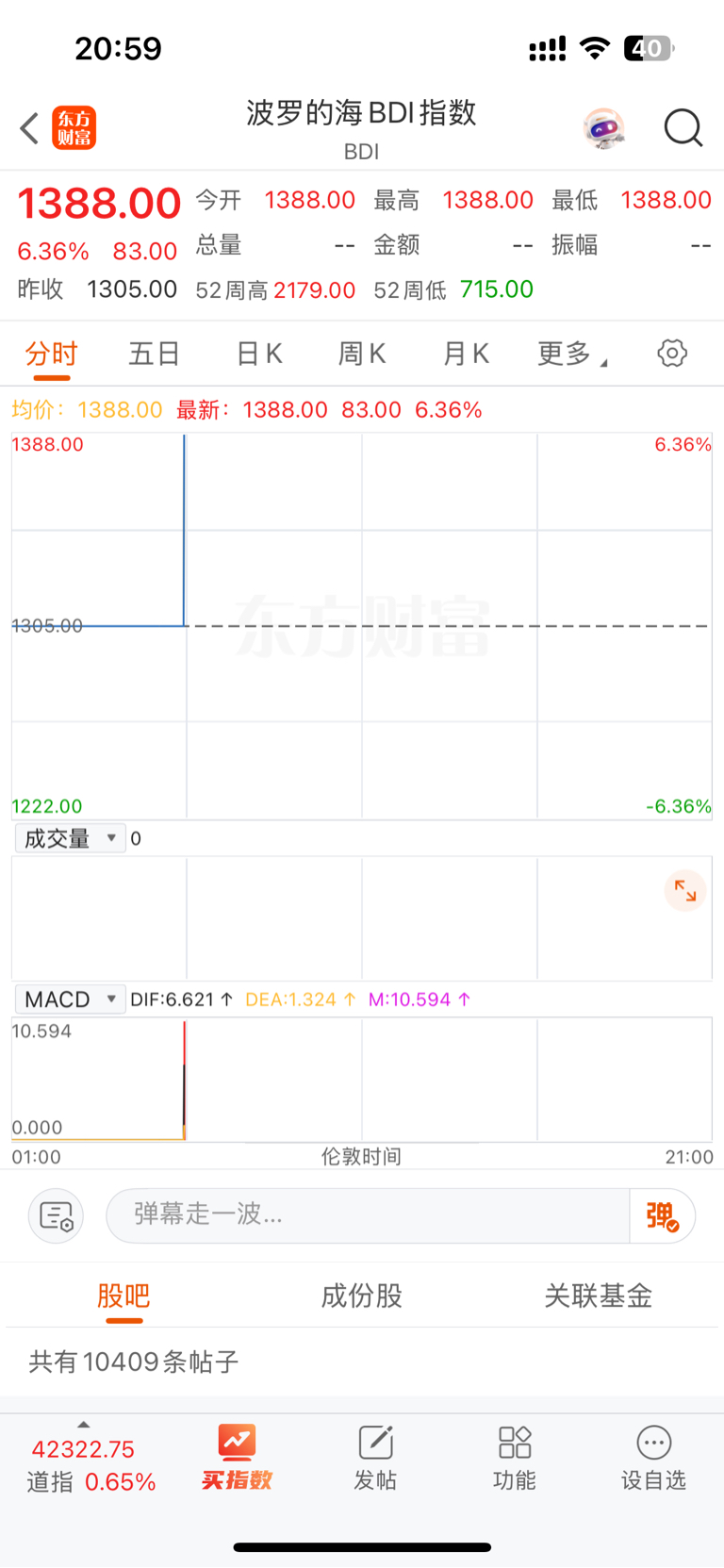This screenshot has height=1568, width=724.
Task: Switch to the 日K chart tab
Action: 259,354
